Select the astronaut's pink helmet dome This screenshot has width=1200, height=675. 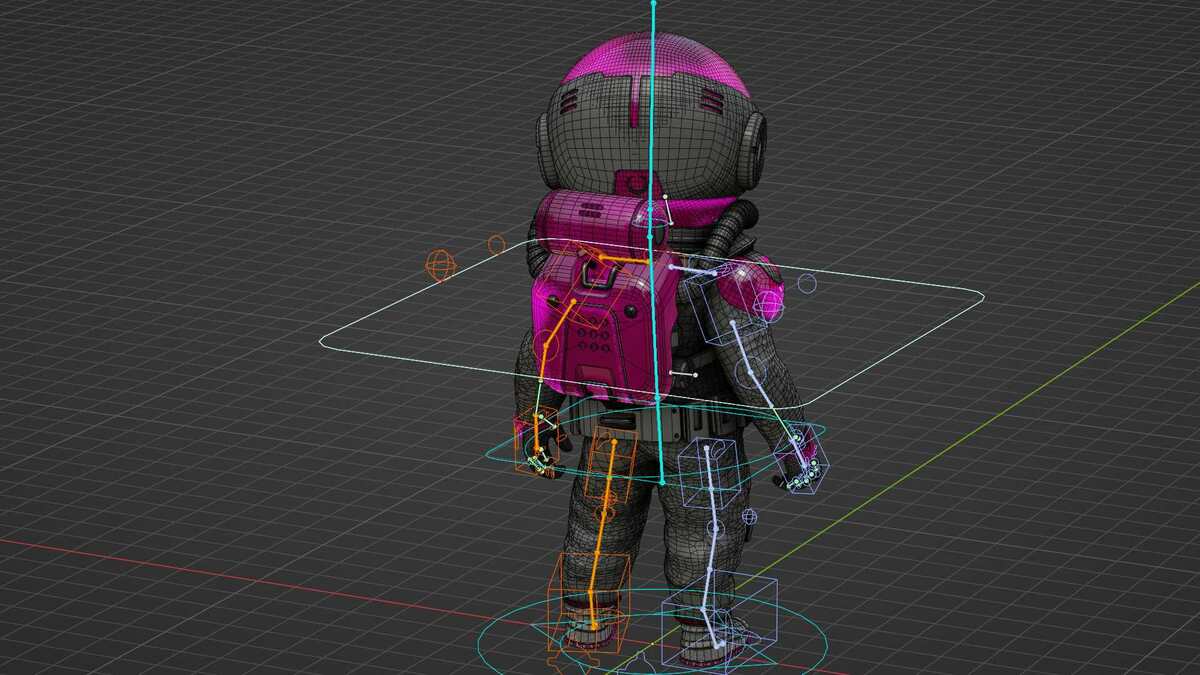[654, 63]
